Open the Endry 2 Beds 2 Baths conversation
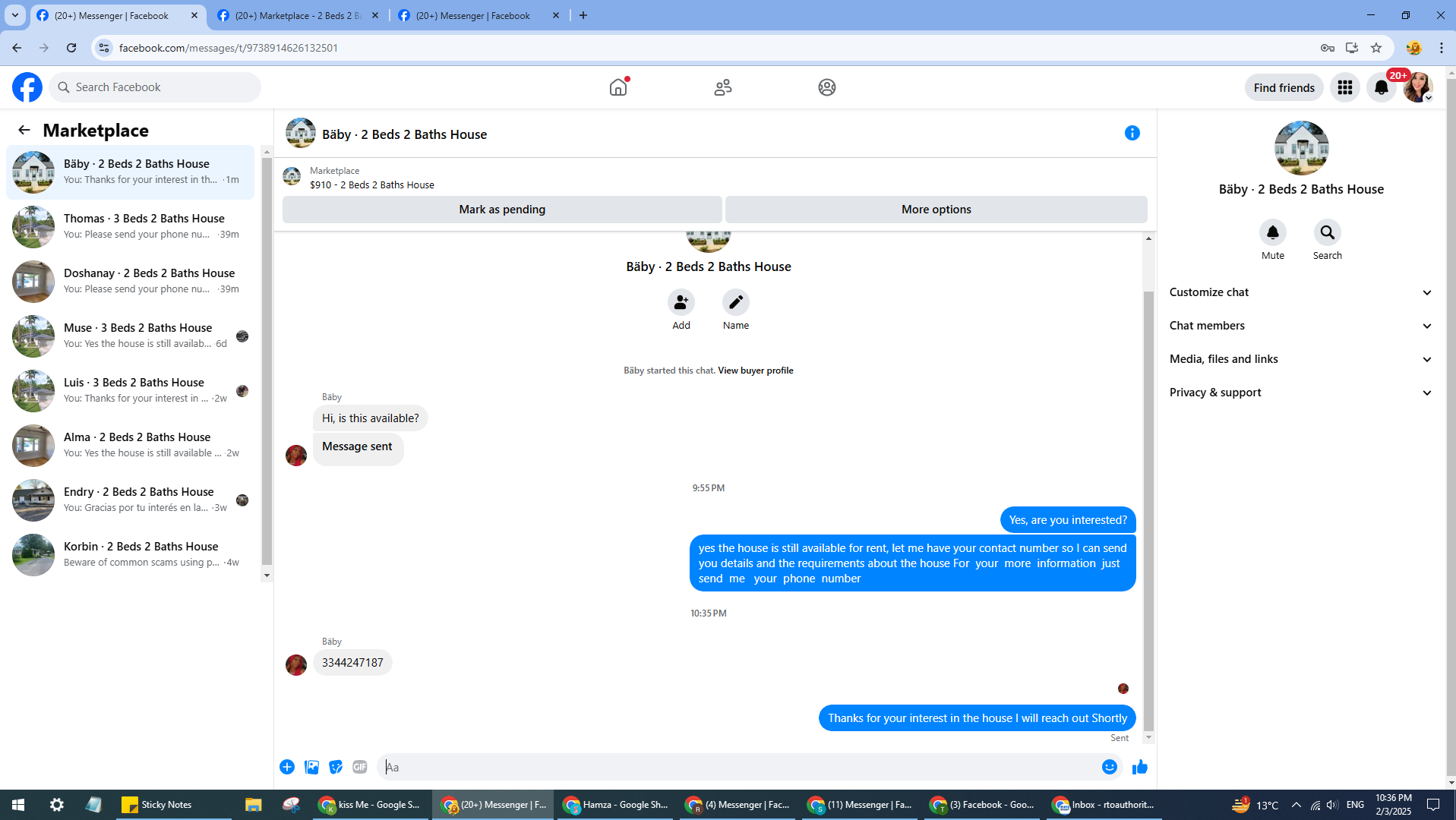 tap(131, 500)
